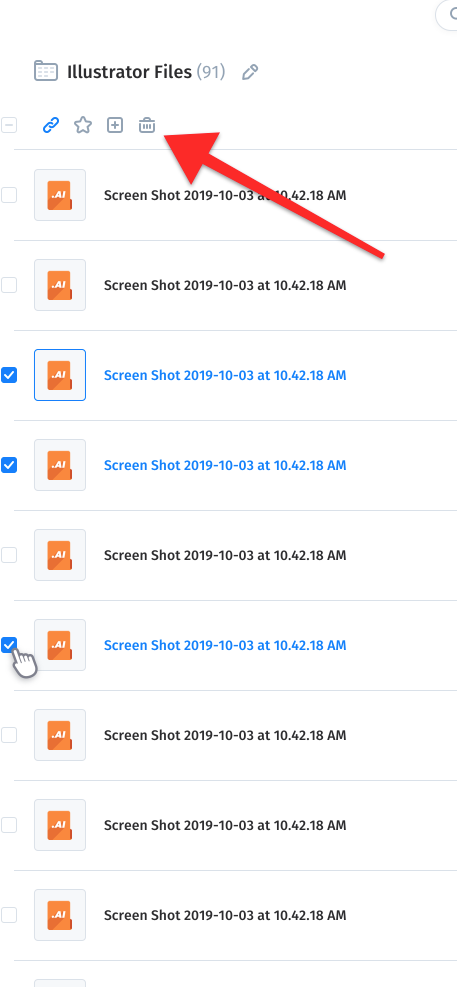Click the pencil edit icon beside Illustrator Files
Viewport: 457px width, 987px height.
[x=250, y=72]
